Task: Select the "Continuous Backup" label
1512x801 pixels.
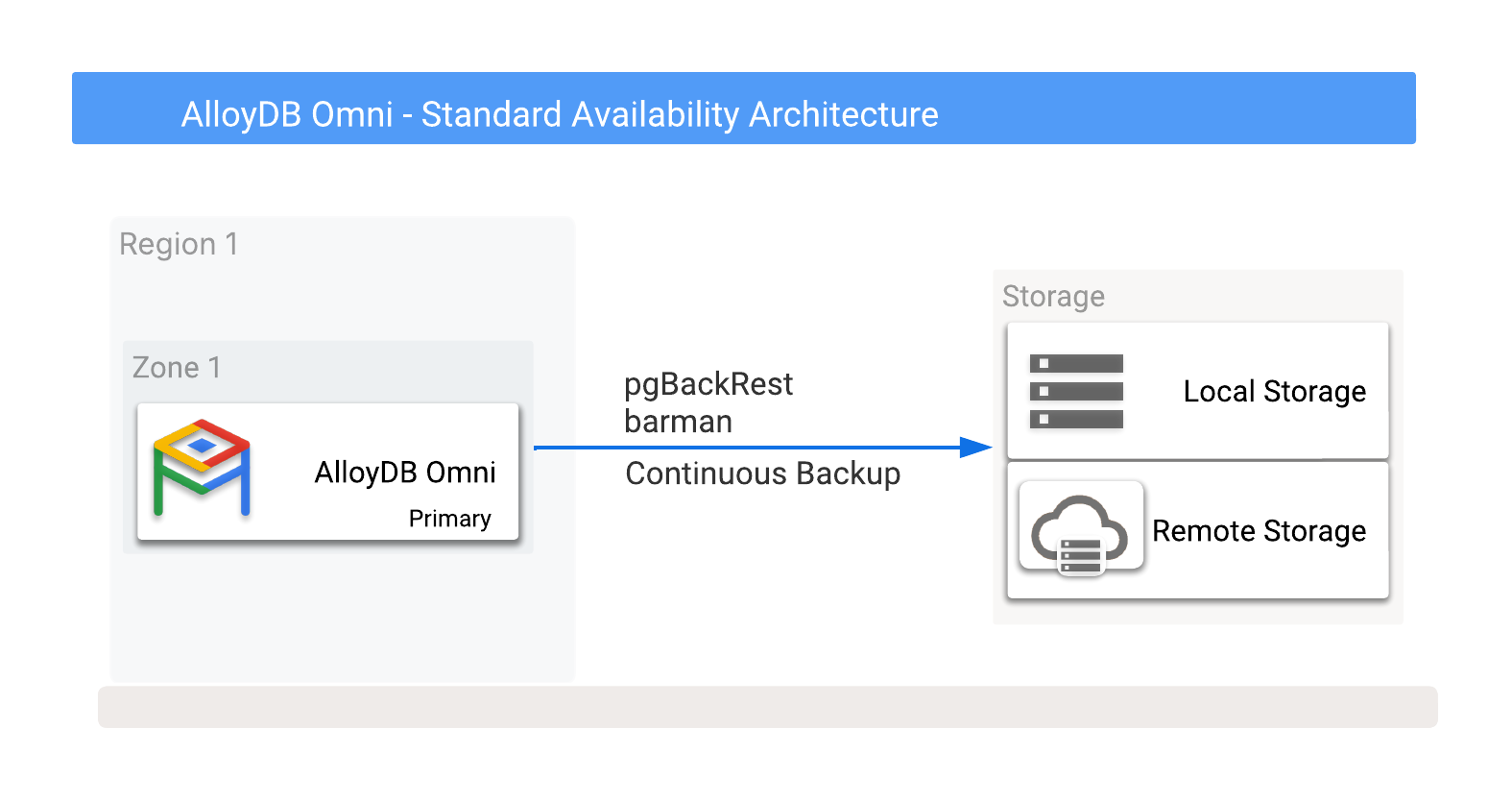Action: tap(763, 473)
